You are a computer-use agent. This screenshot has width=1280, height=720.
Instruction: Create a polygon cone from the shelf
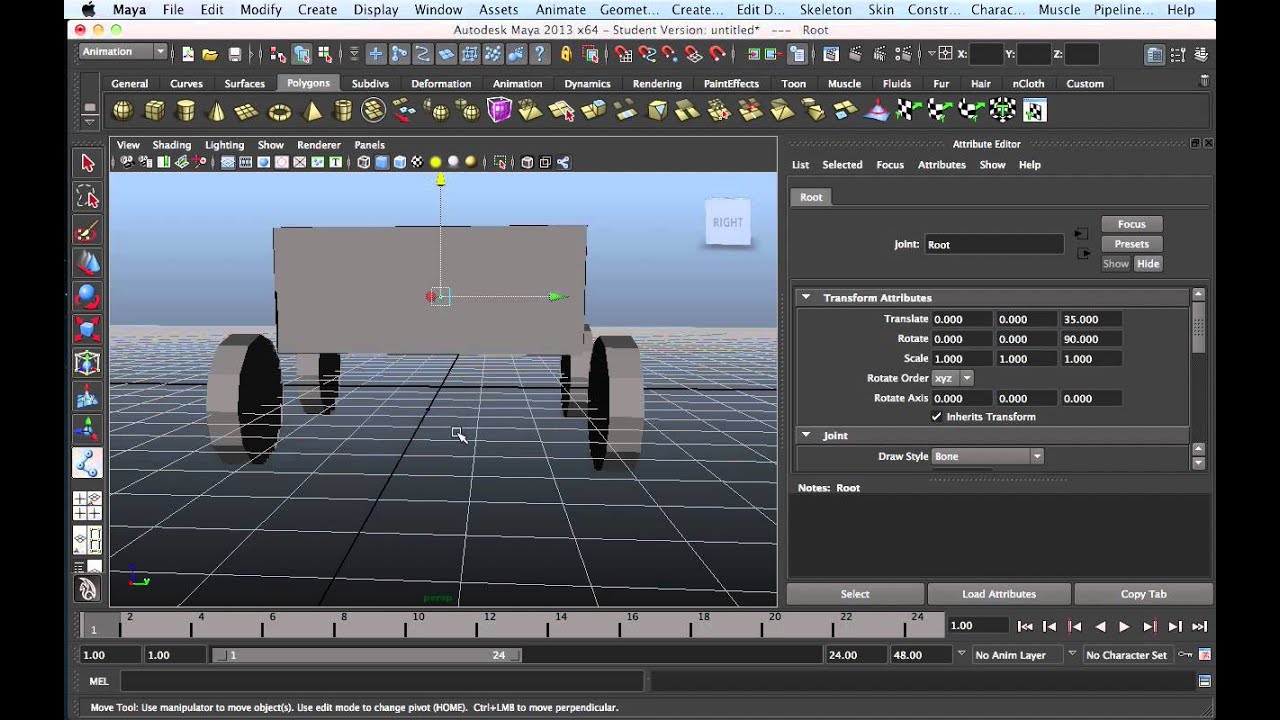click(215, 111)
